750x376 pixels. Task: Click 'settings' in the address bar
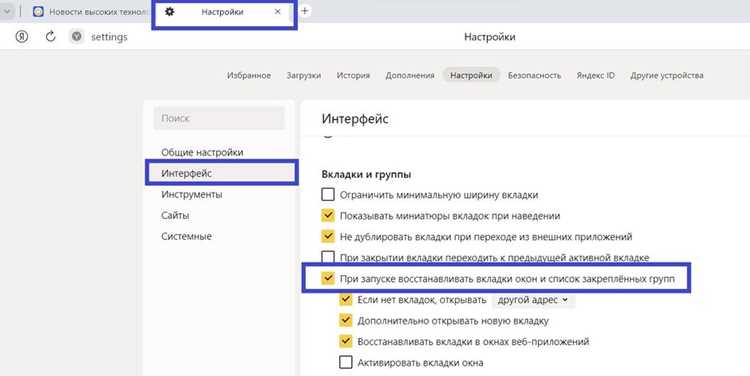tap(109, 37)
